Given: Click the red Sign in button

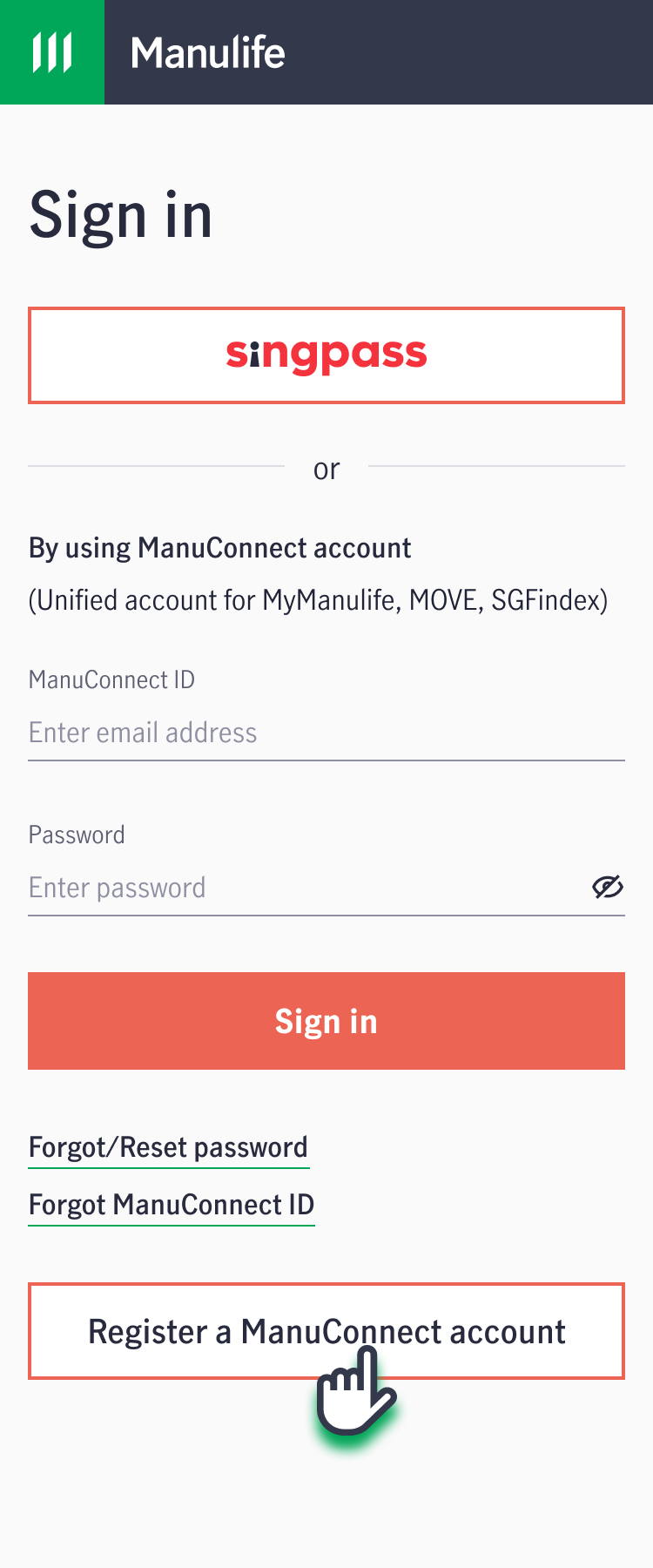Looking at the screenshot, I should [326, 1021].
